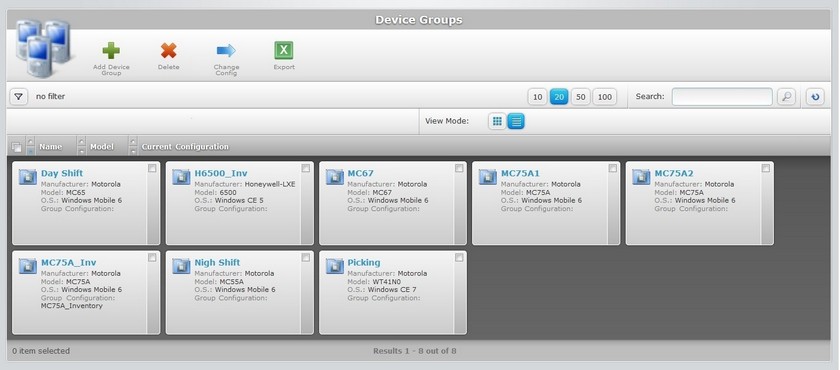
Task: Check the MC75A_Inv card checkbox
Action: (x=152, y=258)
